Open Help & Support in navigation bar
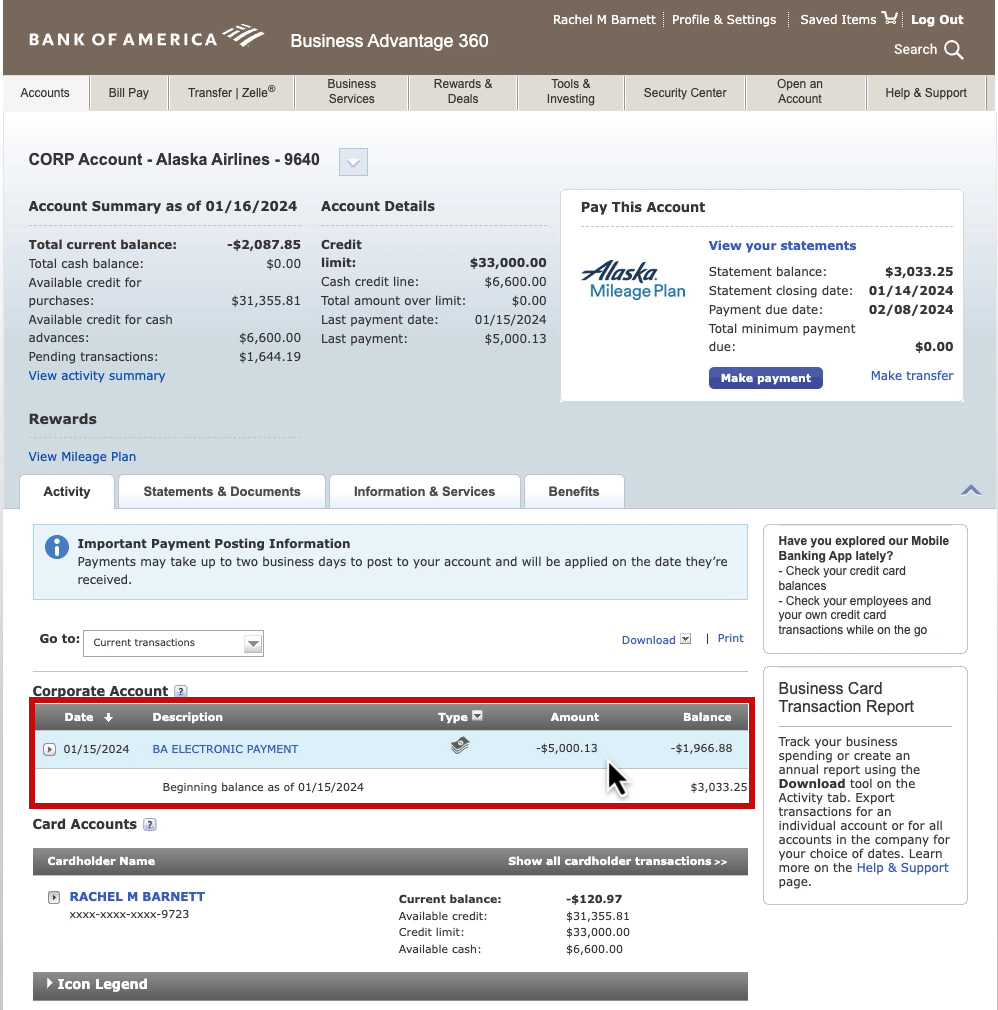Image resolution: width=998 pixels, height=1010 pixels. [926, 93]
